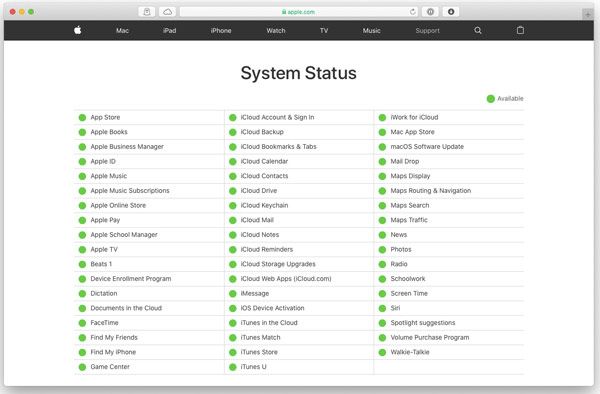
Task: Click the green status dot beside iCloud Mail
Action: coord(233,220)
